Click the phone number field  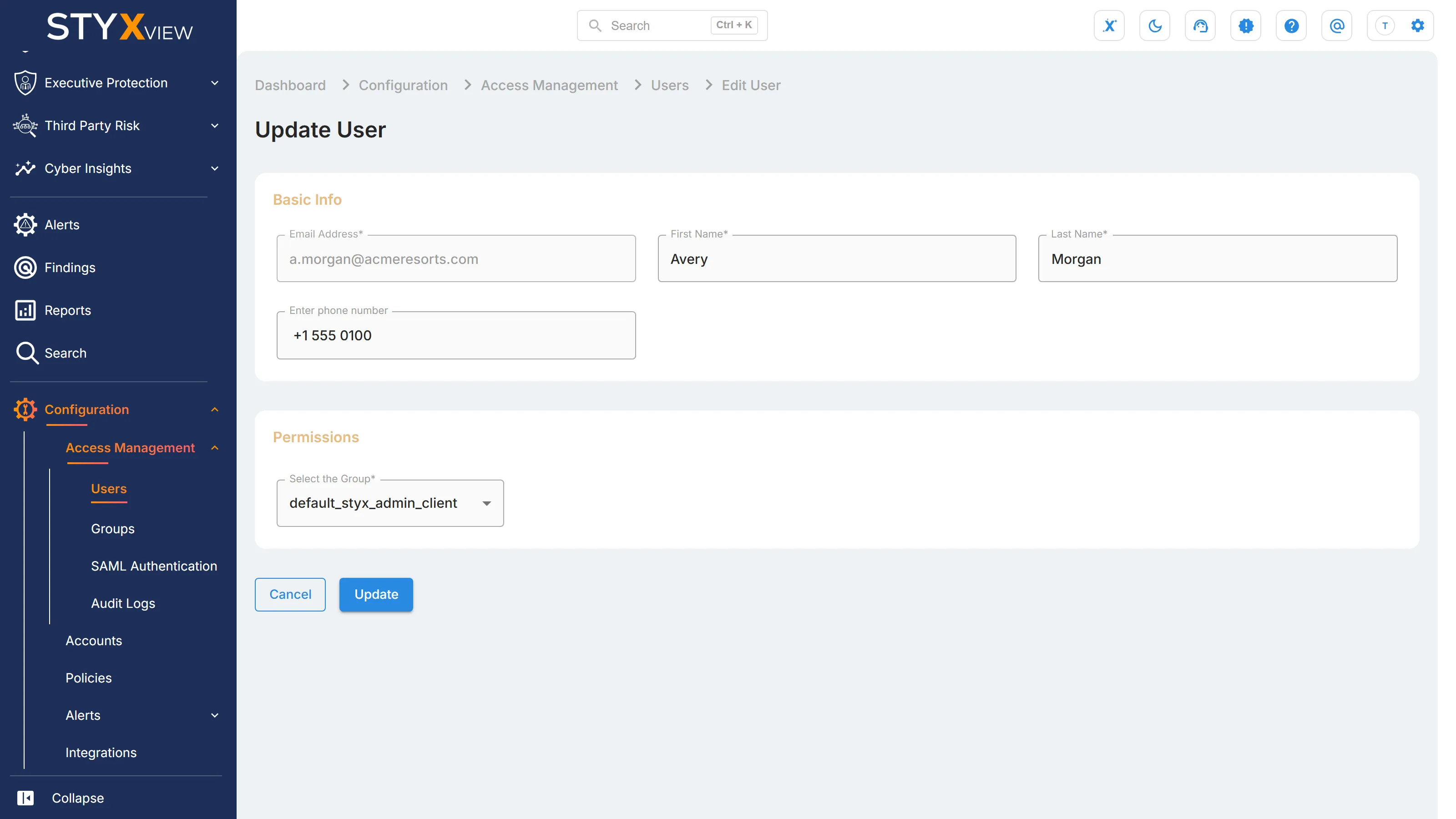456,335
